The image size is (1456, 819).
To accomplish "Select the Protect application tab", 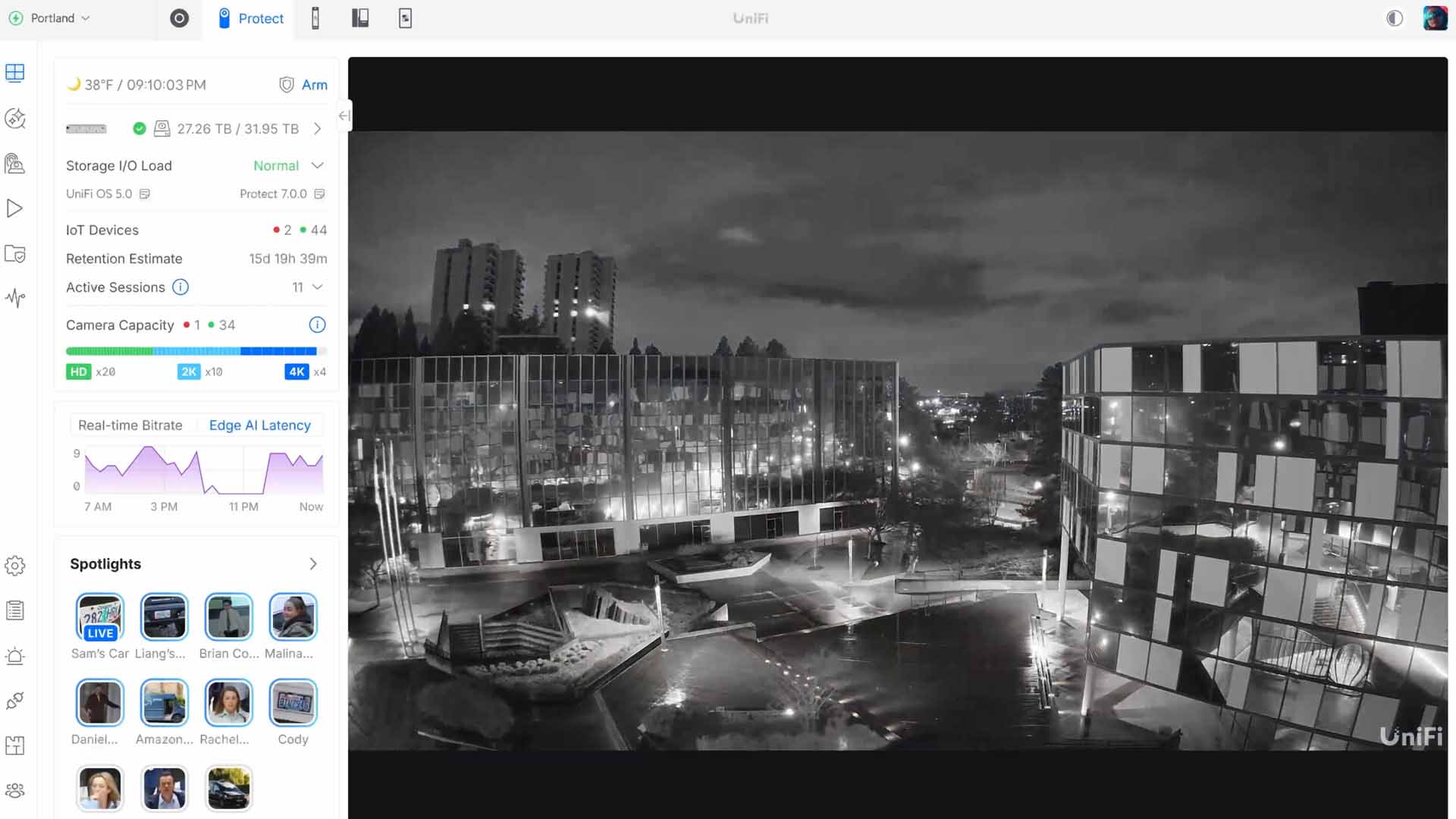I will coord(251,18).
